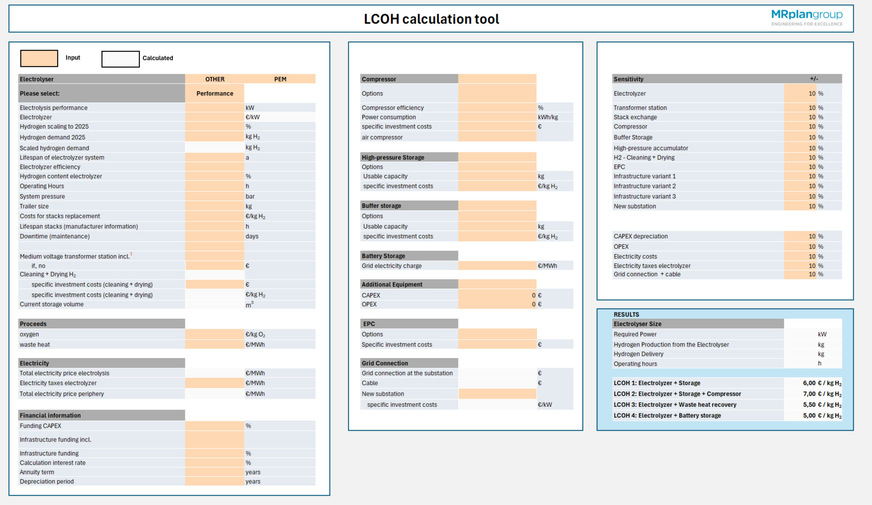Click the white Calculated legend box
872x505 pixels.
pyautogui.click(x=120, y=58)
